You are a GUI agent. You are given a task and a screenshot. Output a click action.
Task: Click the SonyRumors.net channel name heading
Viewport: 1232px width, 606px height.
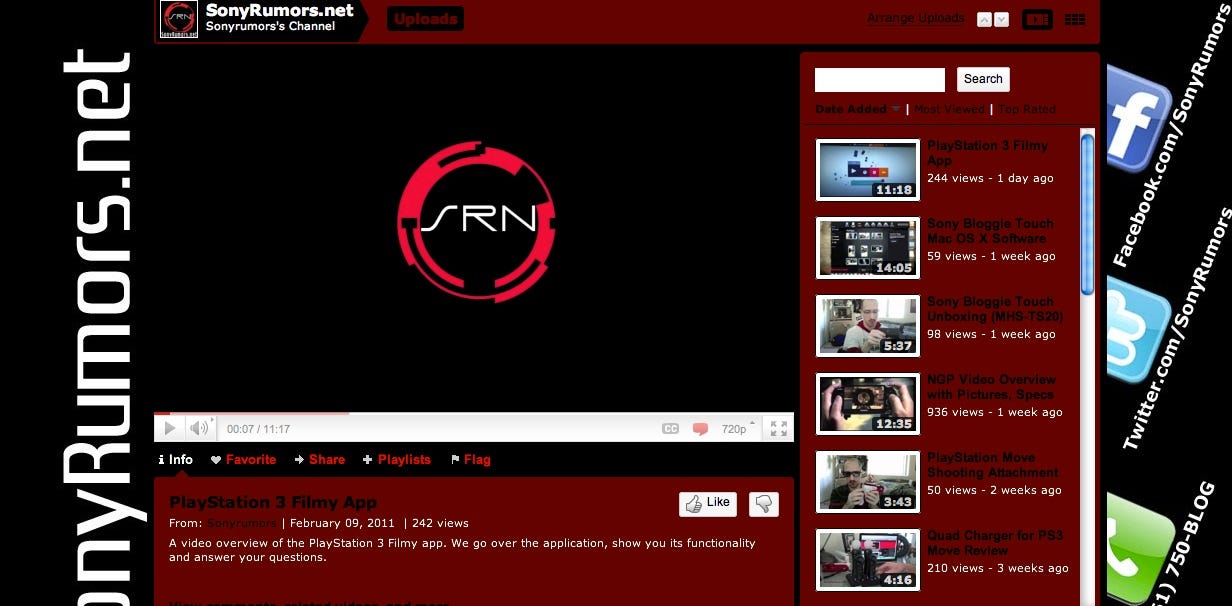click(279, 11)
